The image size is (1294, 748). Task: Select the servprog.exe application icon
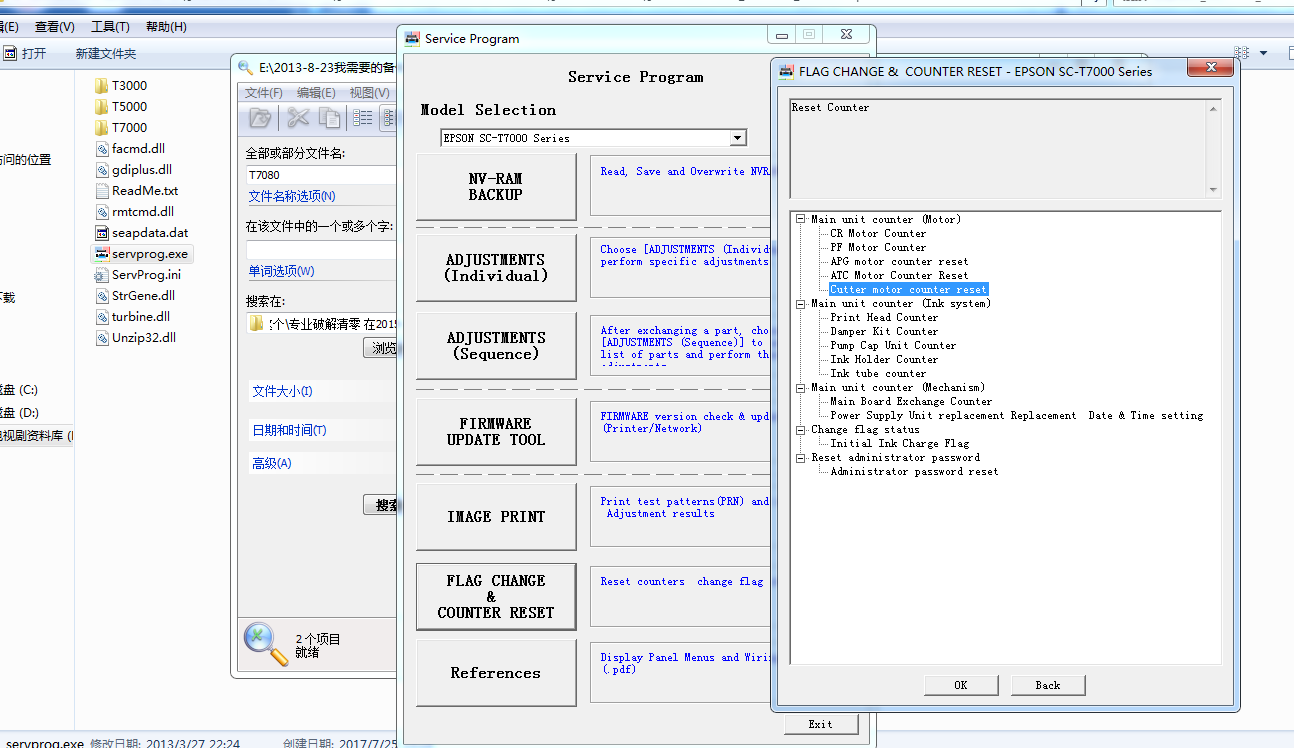coord(102,253)
